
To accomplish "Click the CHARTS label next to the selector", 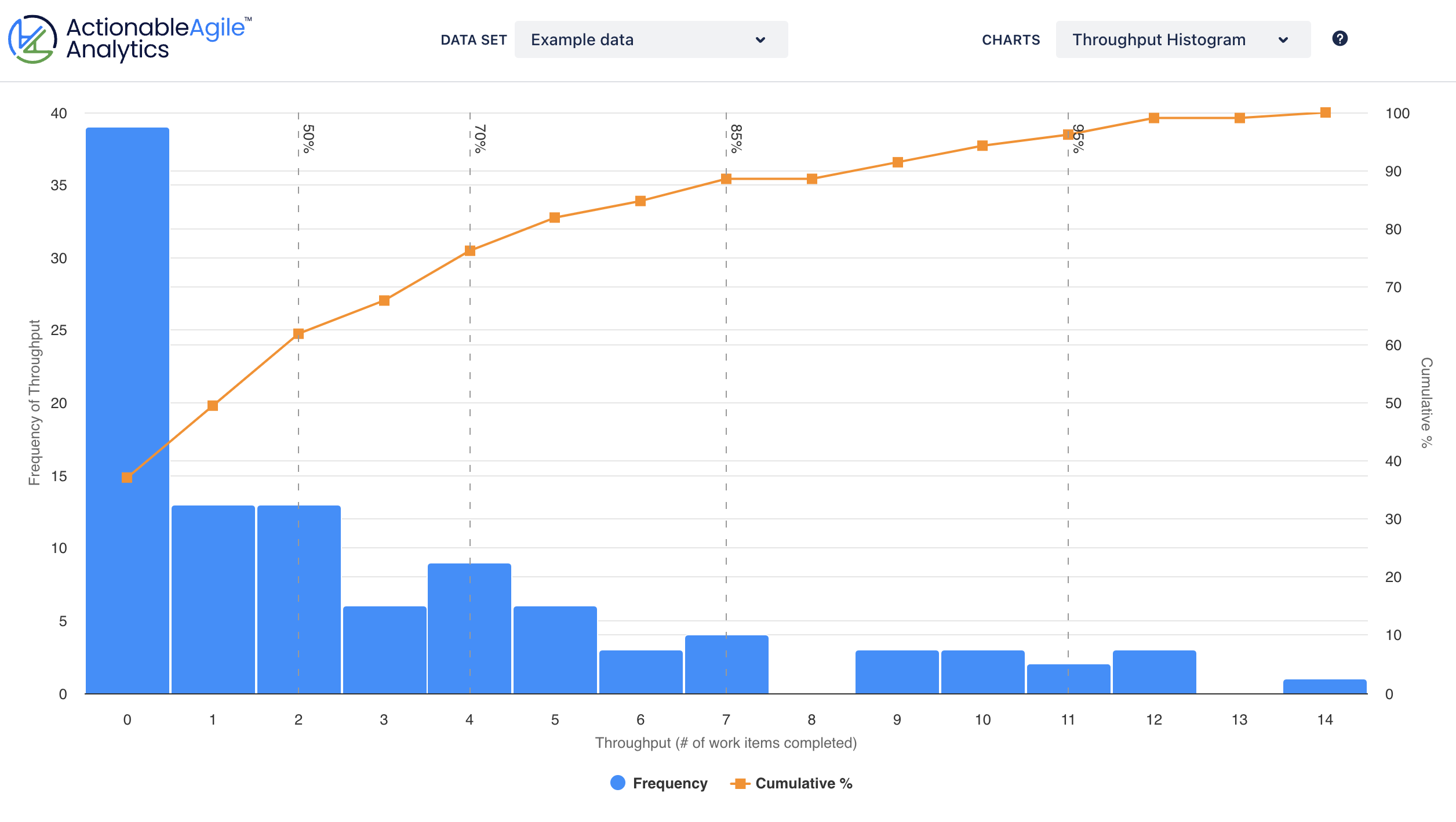I will 1011,39.
